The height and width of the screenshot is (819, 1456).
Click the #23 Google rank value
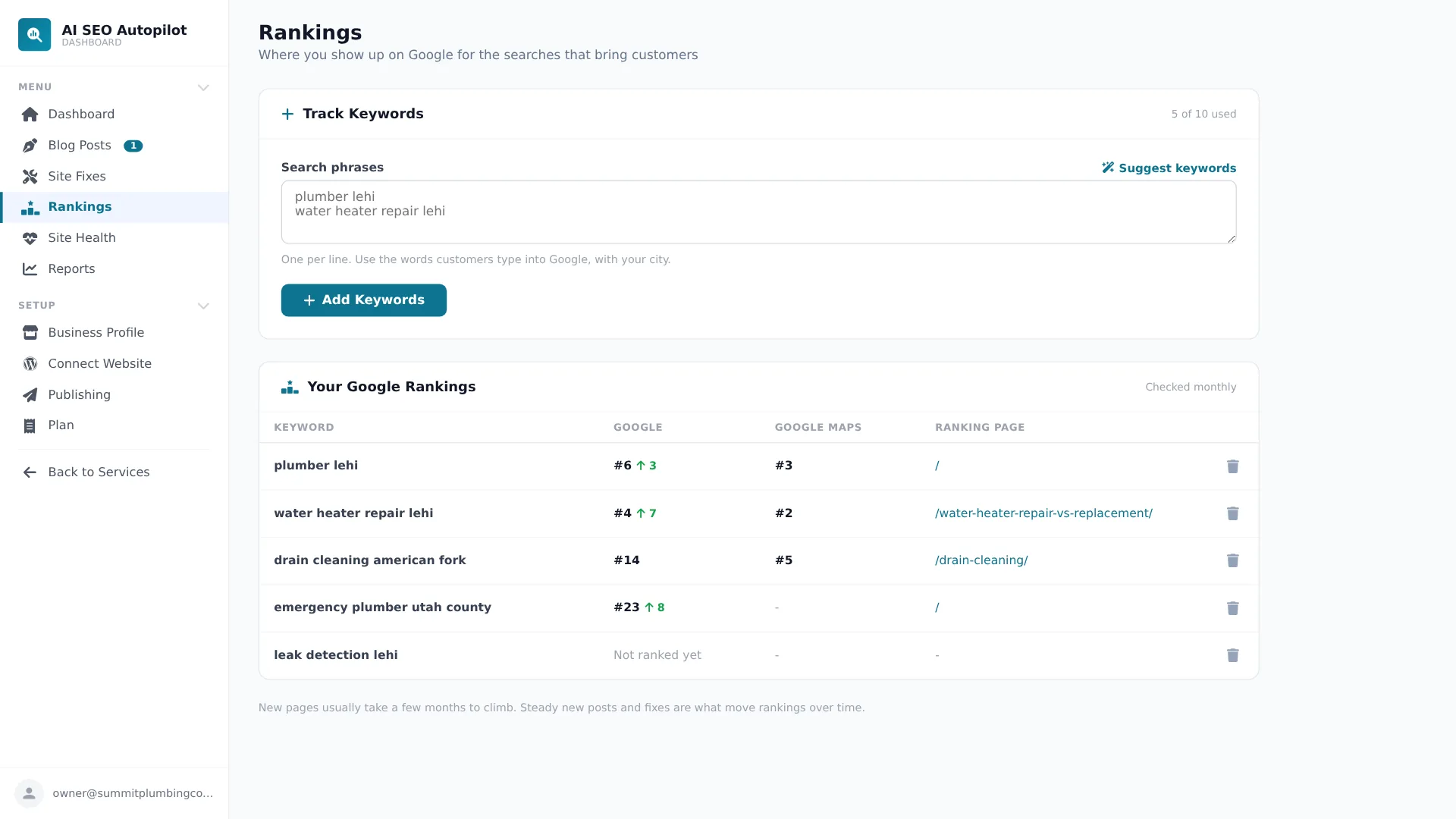click(626, 607)
